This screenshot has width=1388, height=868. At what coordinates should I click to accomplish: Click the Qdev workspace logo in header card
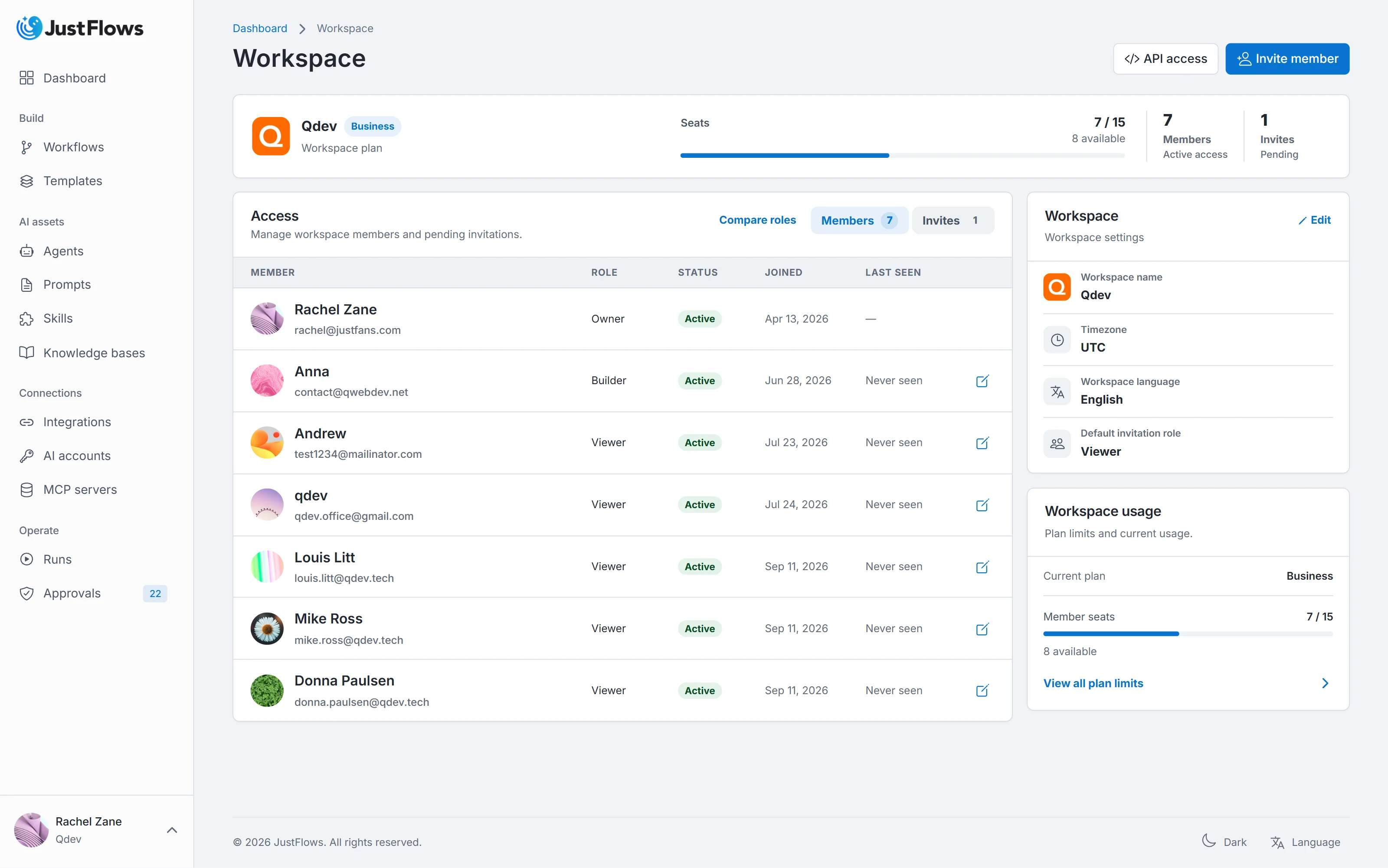271,136
